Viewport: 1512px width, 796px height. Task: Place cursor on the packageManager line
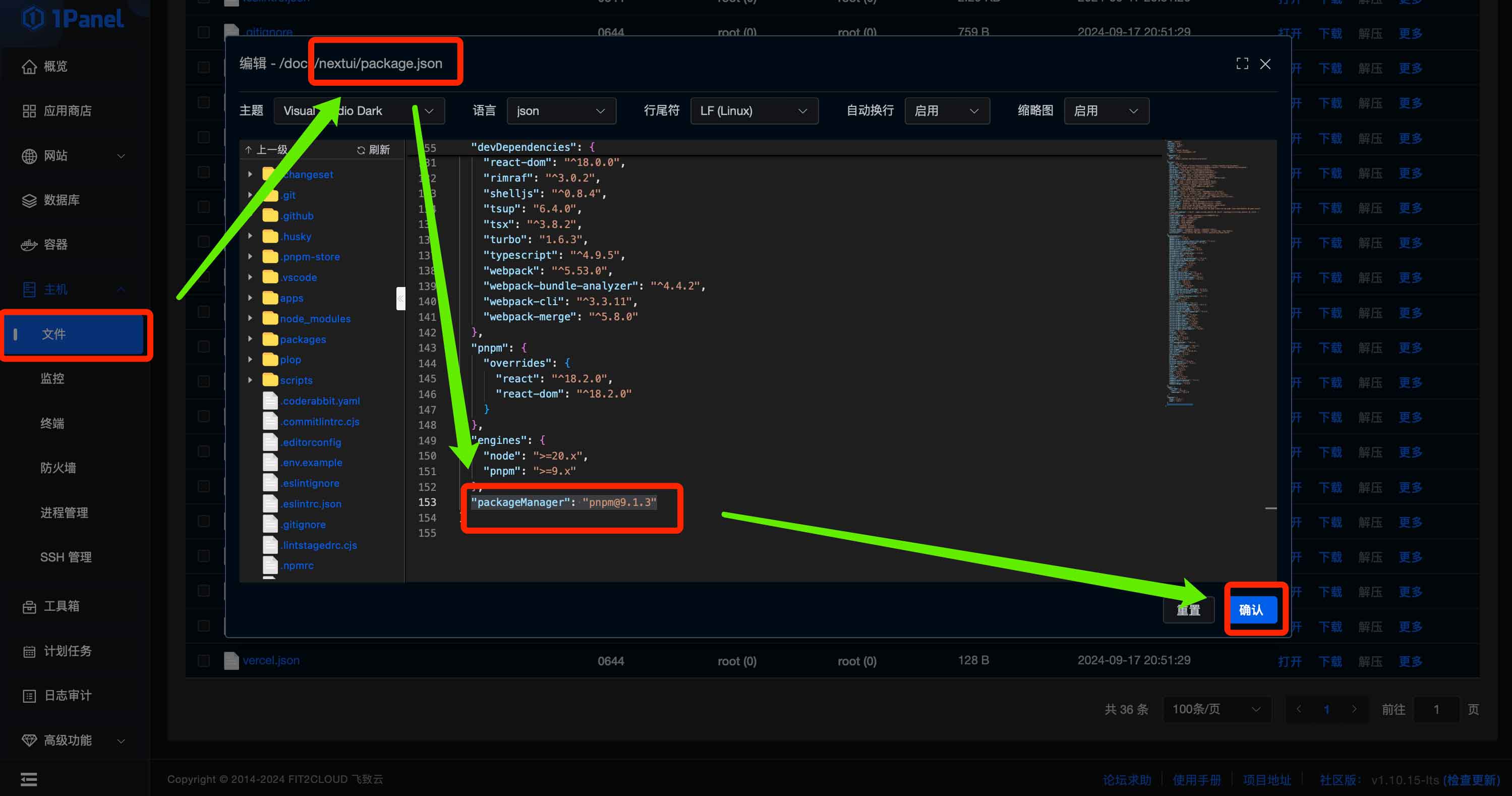[x=563, y=502]
